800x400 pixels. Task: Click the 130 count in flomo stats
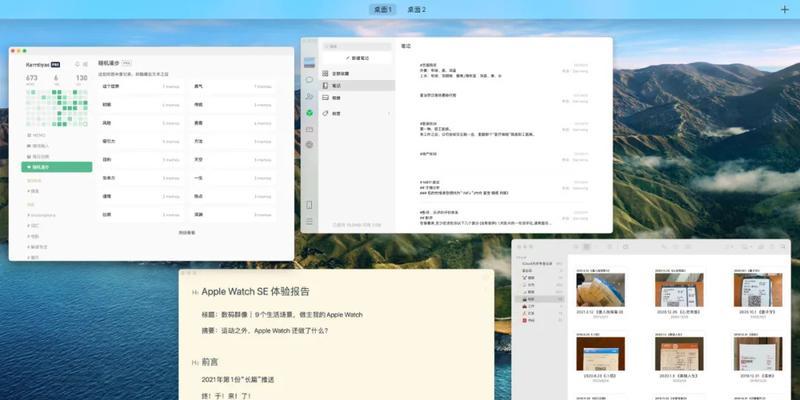point(82,78)
